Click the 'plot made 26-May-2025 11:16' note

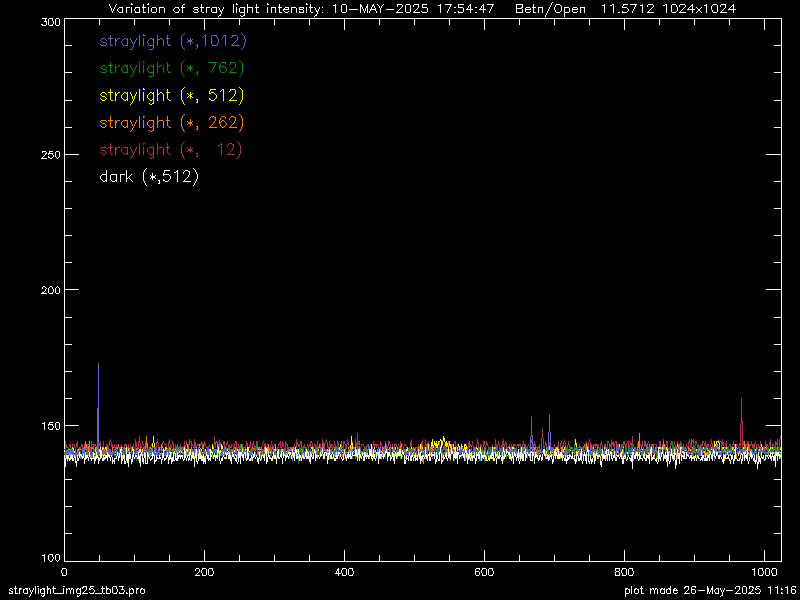pyautogui.click(x=711, y=591)
